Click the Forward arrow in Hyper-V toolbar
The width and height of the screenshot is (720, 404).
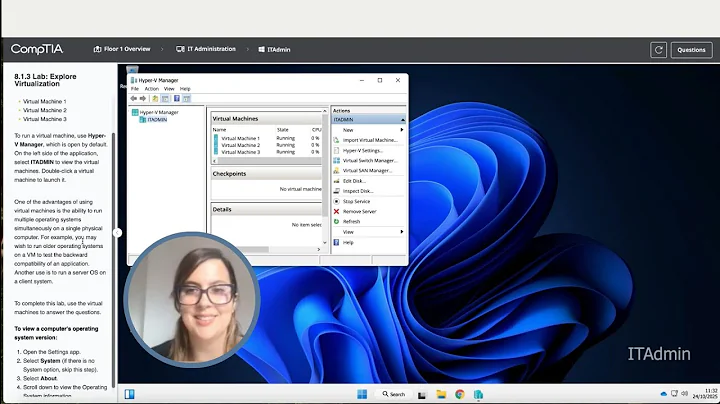pyautogui.click(x=143, y=99)
